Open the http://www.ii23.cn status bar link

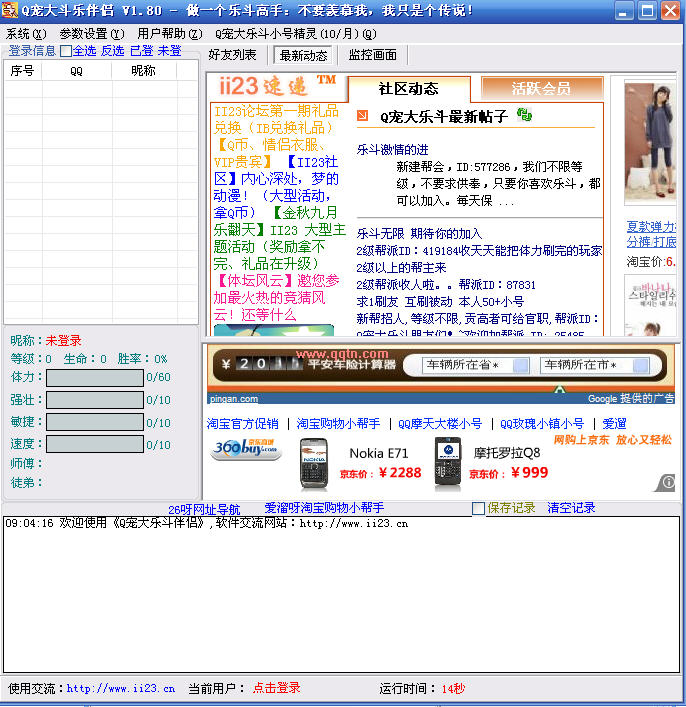click(121, 689)
